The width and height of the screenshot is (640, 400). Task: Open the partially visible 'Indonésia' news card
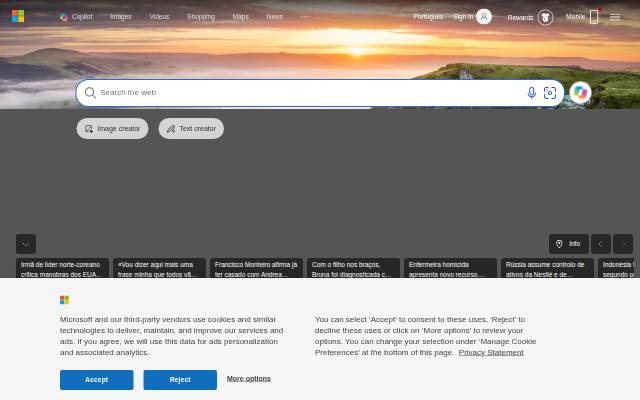pos(617,268)
